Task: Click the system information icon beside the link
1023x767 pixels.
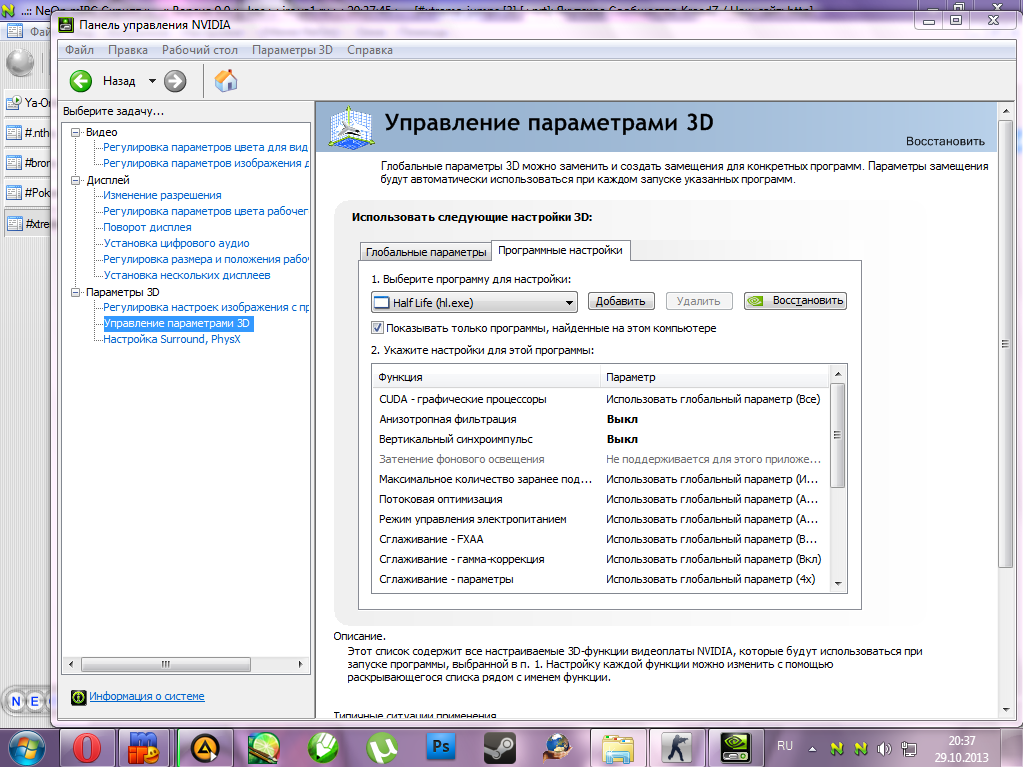Action: tap(78, 697)
